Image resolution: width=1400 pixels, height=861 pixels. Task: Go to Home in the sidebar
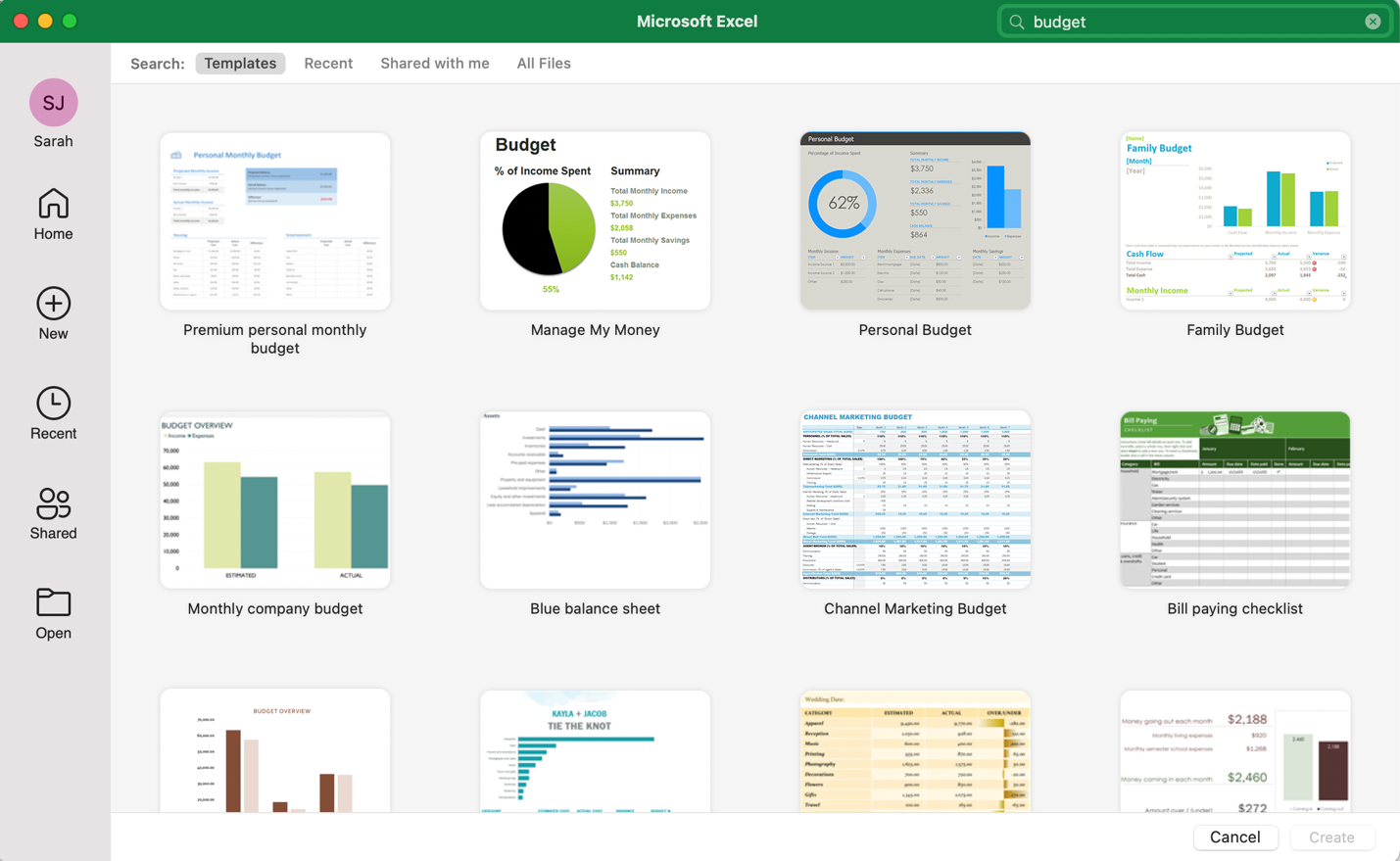point(53,215)
